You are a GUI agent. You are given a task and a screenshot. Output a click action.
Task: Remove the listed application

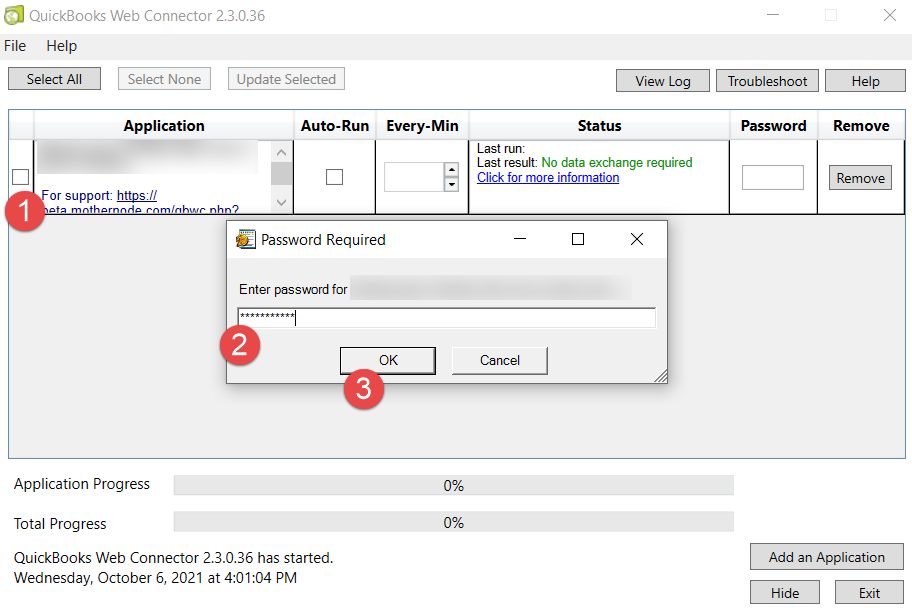859,177
